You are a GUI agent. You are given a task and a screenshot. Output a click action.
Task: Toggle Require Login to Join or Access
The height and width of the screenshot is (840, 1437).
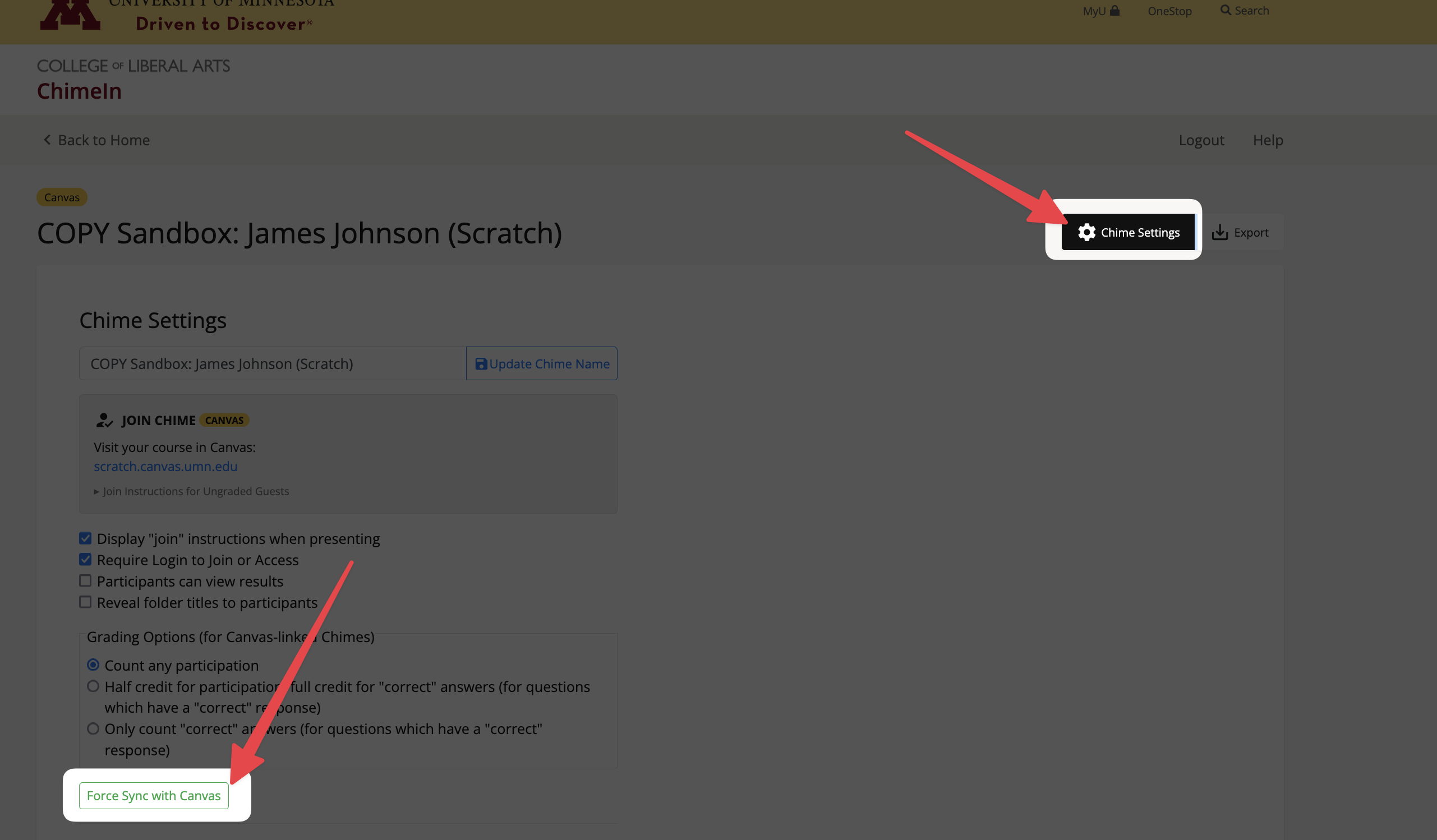85,560
